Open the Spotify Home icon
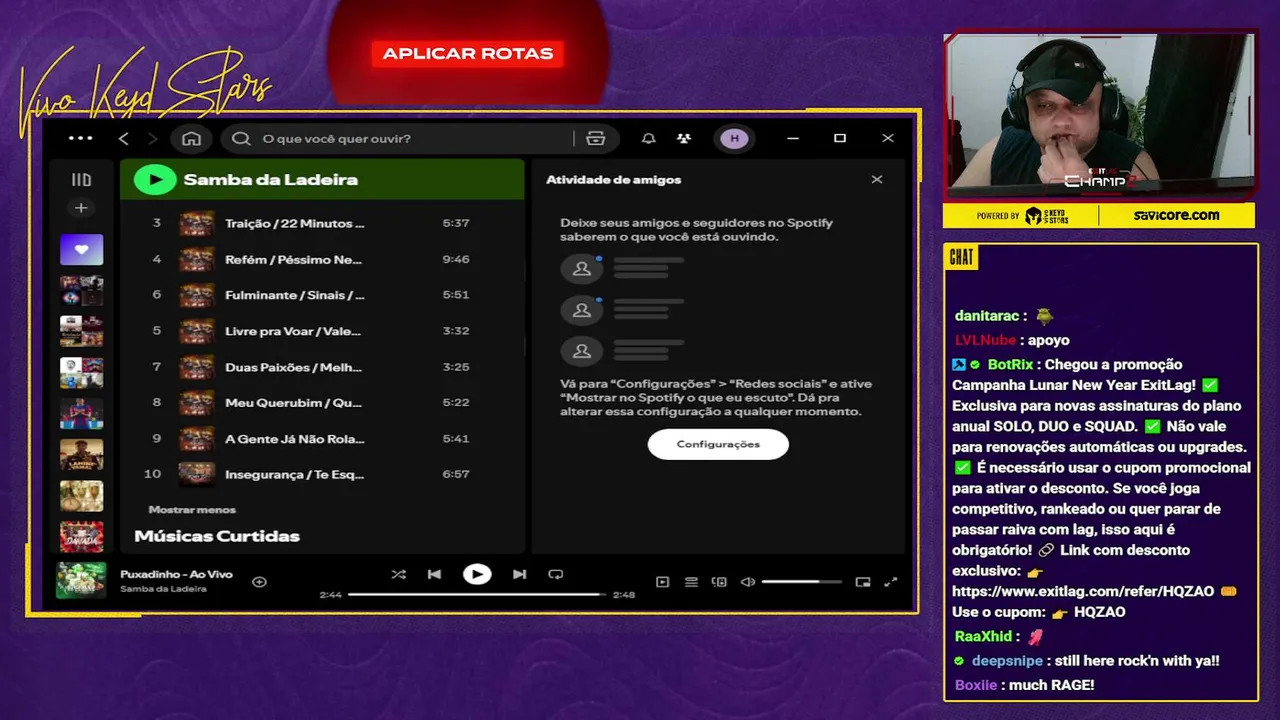 (192, 138)
